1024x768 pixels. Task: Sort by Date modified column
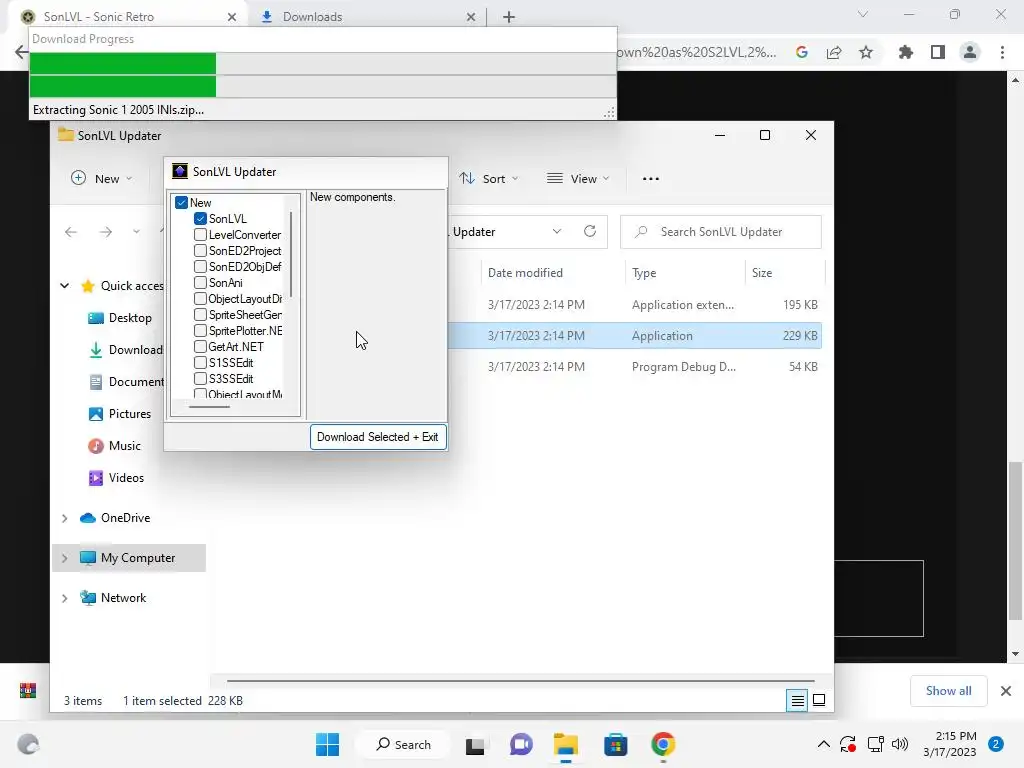tap(525, 273)
